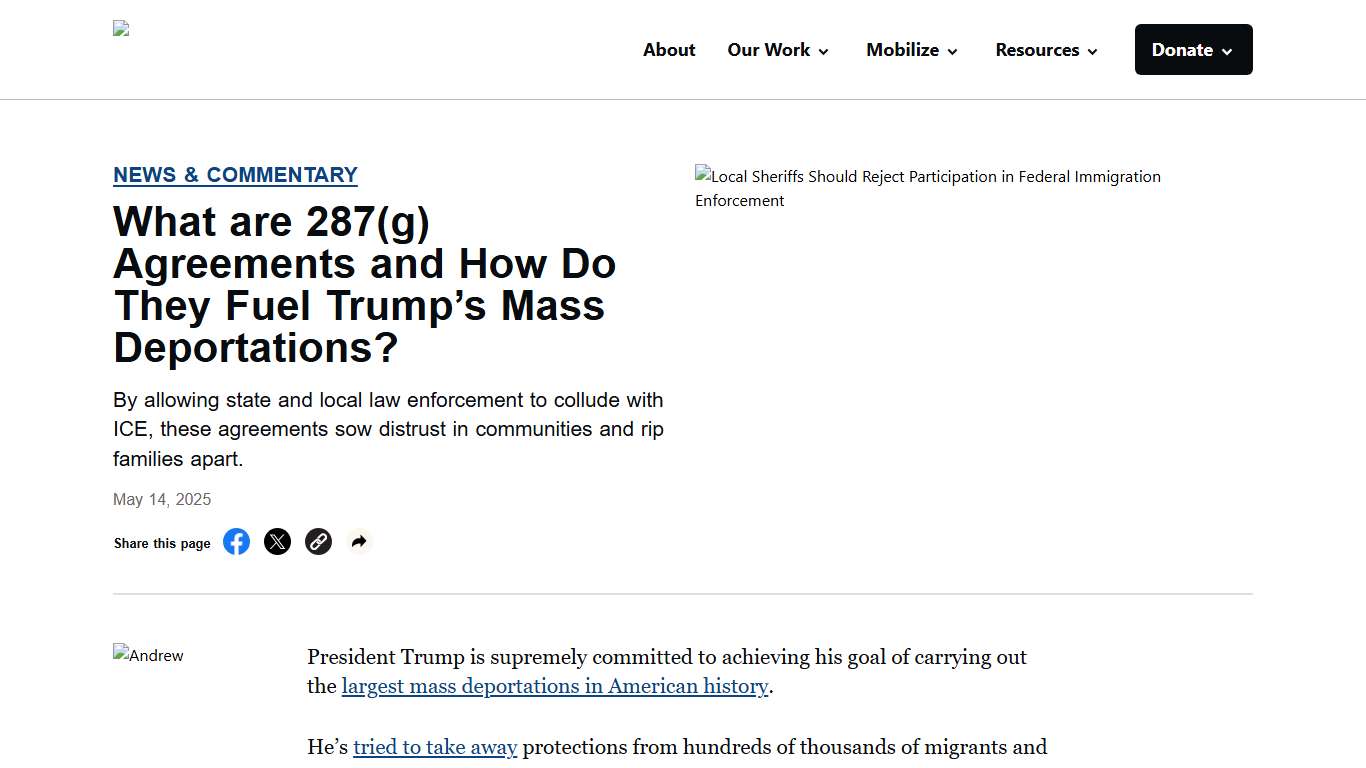Click the Andrew author image placeholder
The height and width of the screenshot is (768, 1366).
click(148, 655)
